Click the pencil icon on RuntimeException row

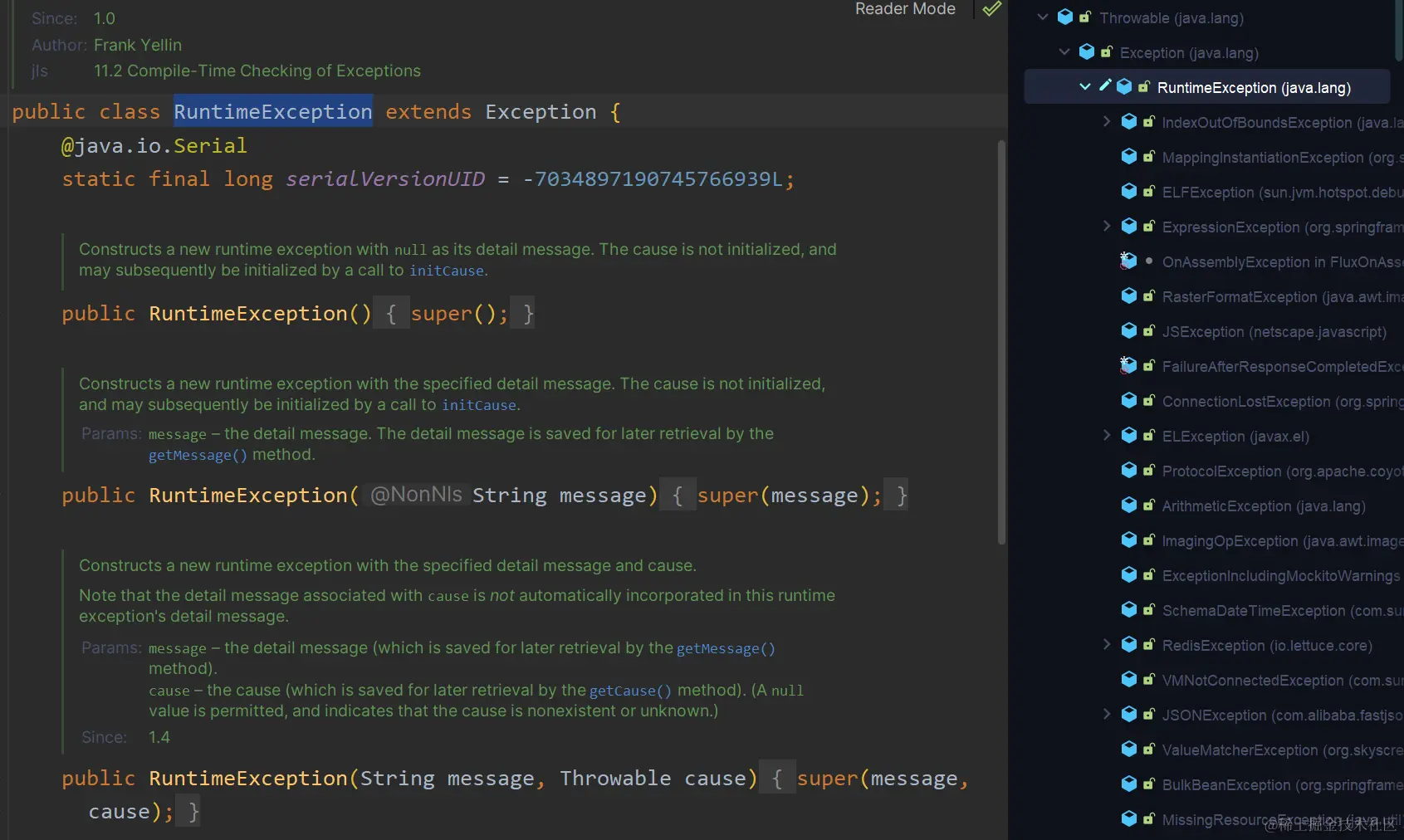(1105, 85)
